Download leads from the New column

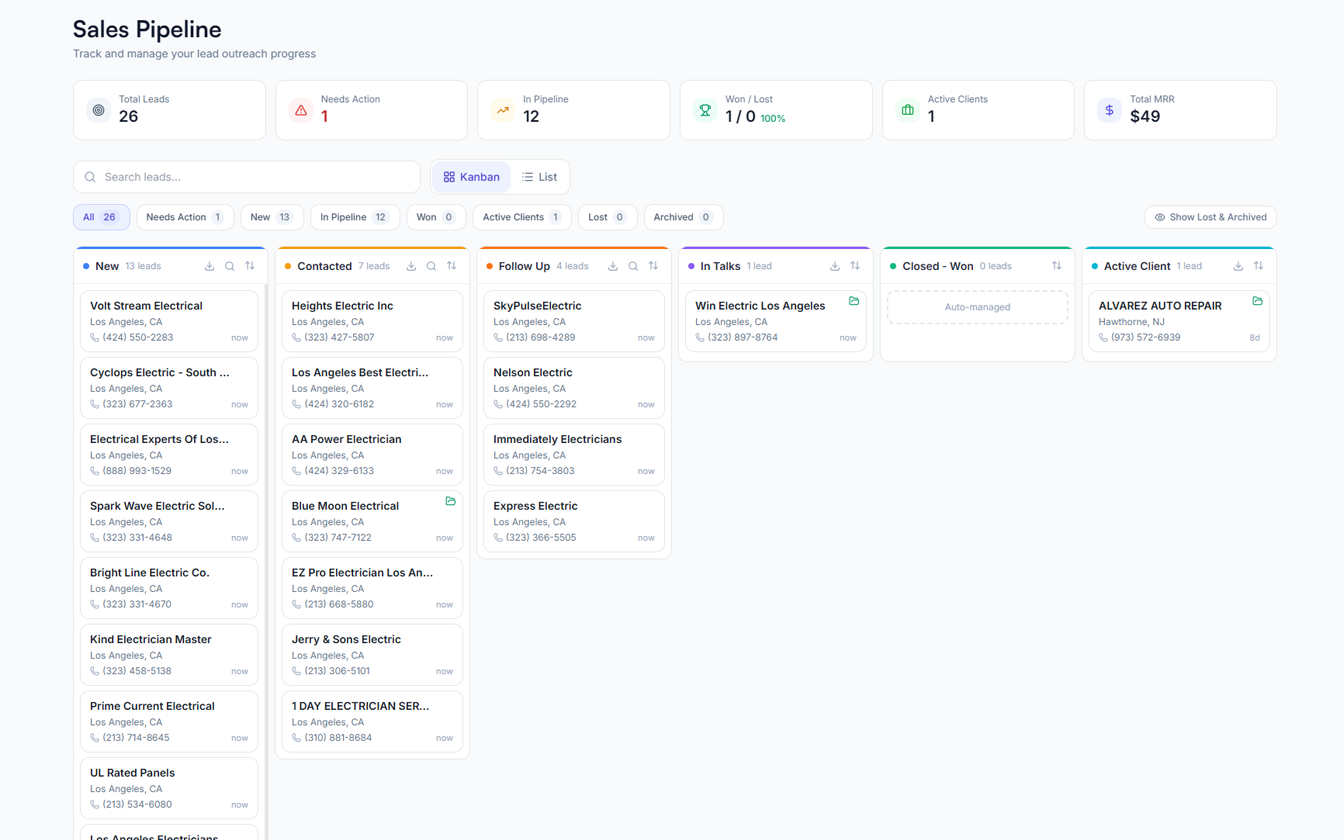(x=209, y=266)
